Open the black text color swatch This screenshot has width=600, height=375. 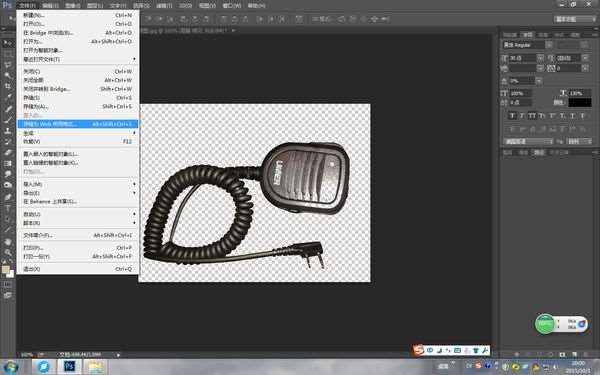click(580, 103)
